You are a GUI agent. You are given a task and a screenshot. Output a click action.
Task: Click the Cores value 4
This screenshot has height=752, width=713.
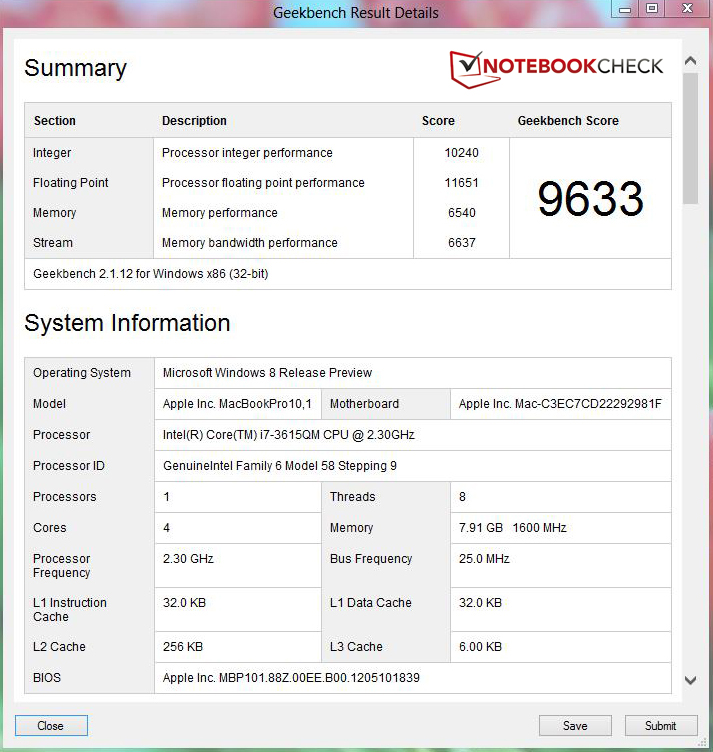[x=166, y=528]
